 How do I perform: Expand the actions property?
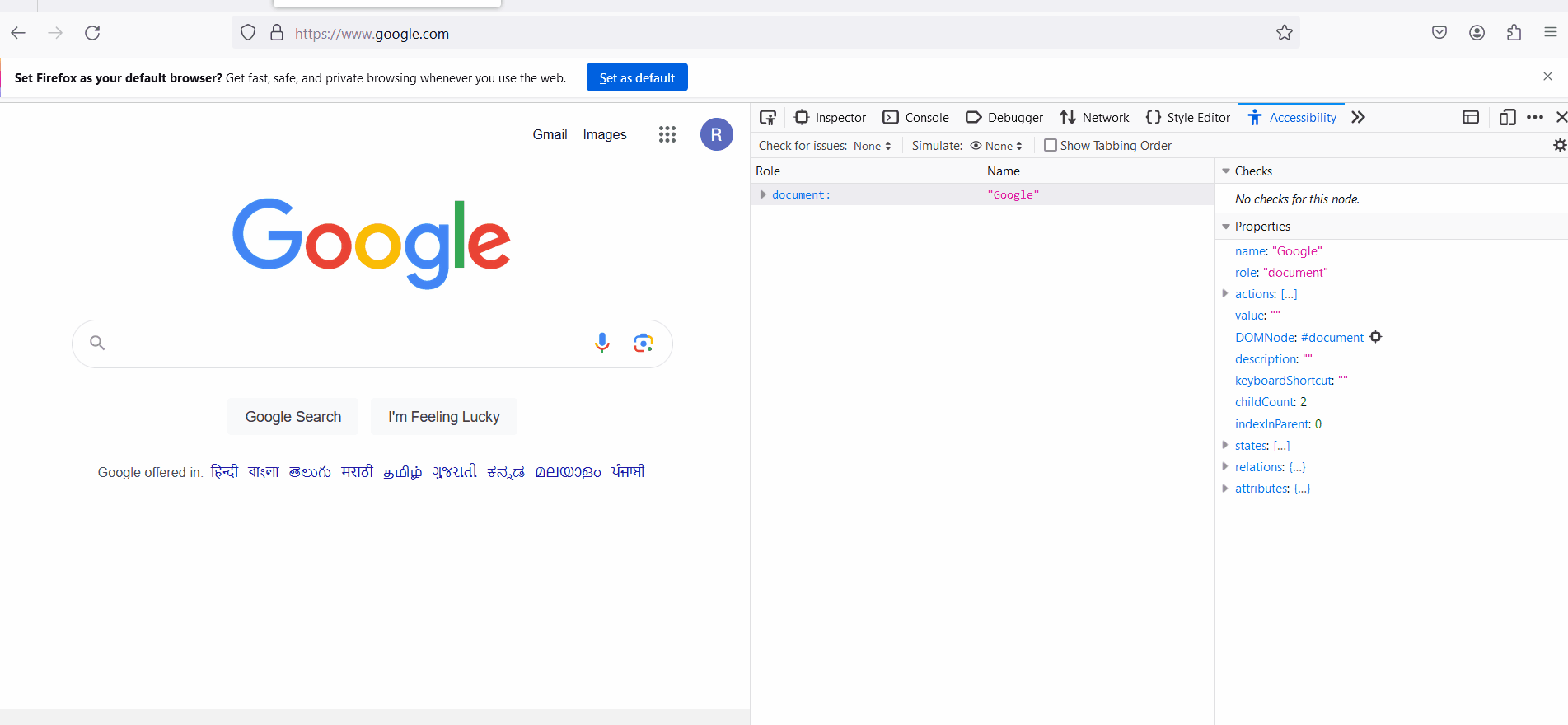1225,293
